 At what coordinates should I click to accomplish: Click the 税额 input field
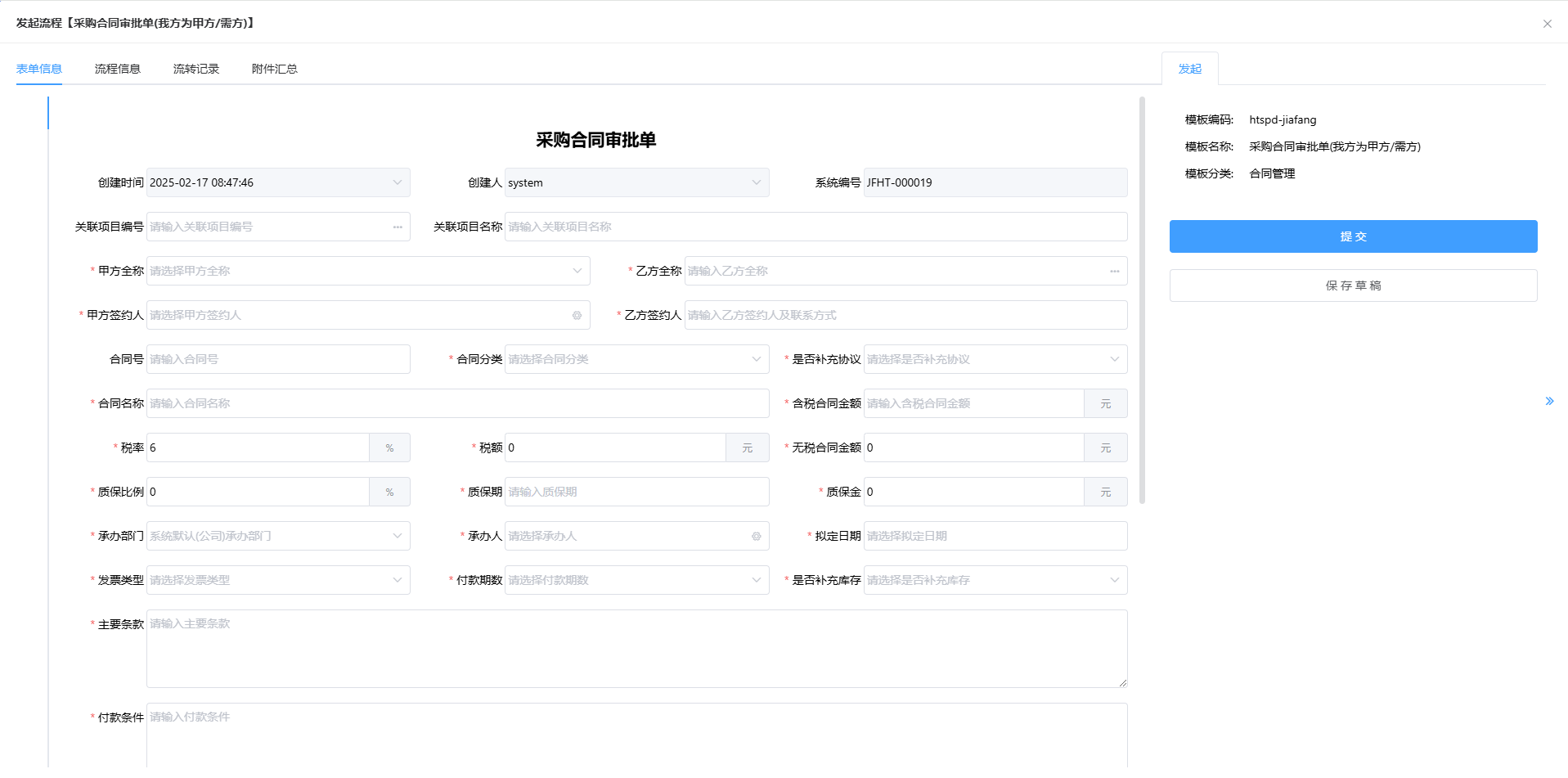pyautogui.click(x=616, y=447)
